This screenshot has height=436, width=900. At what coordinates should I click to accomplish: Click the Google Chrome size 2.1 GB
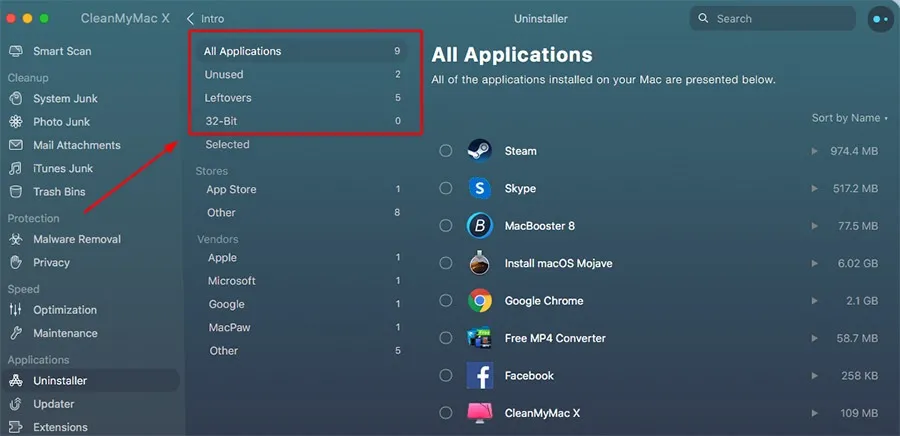click(x=860, y=301)
